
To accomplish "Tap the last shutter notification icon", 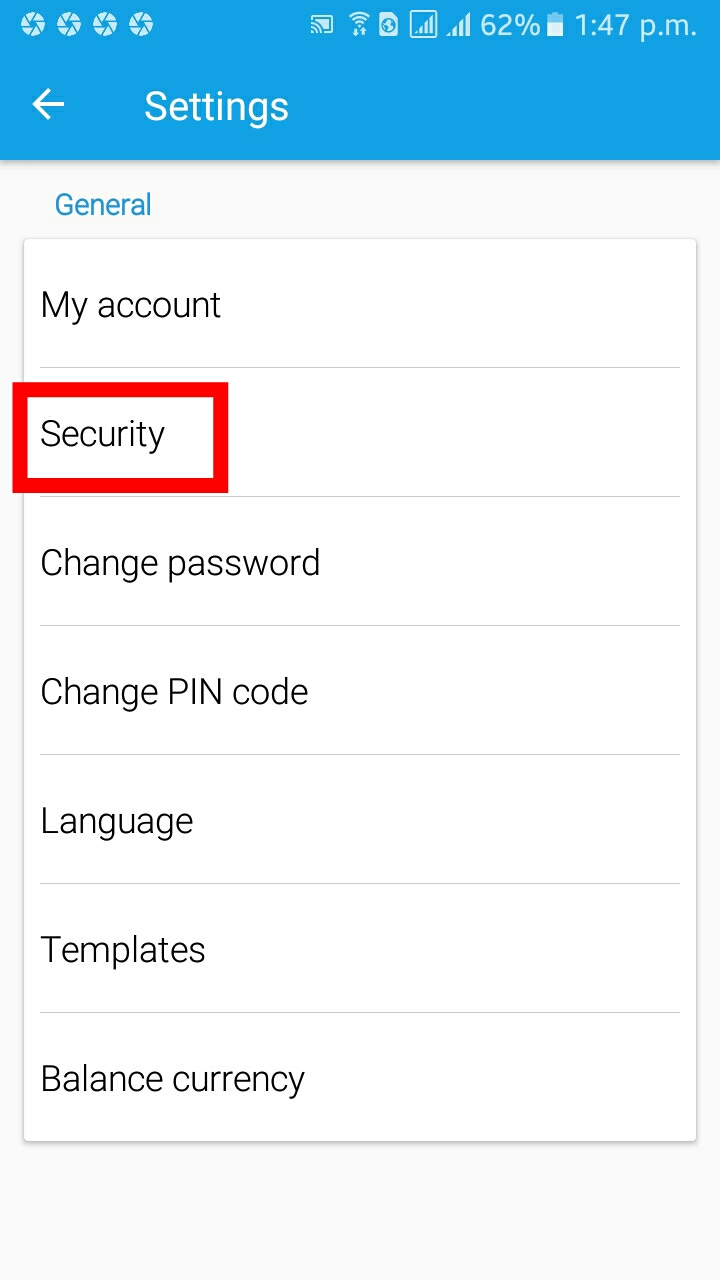I will pyautogui.click(x=141, y=25).
